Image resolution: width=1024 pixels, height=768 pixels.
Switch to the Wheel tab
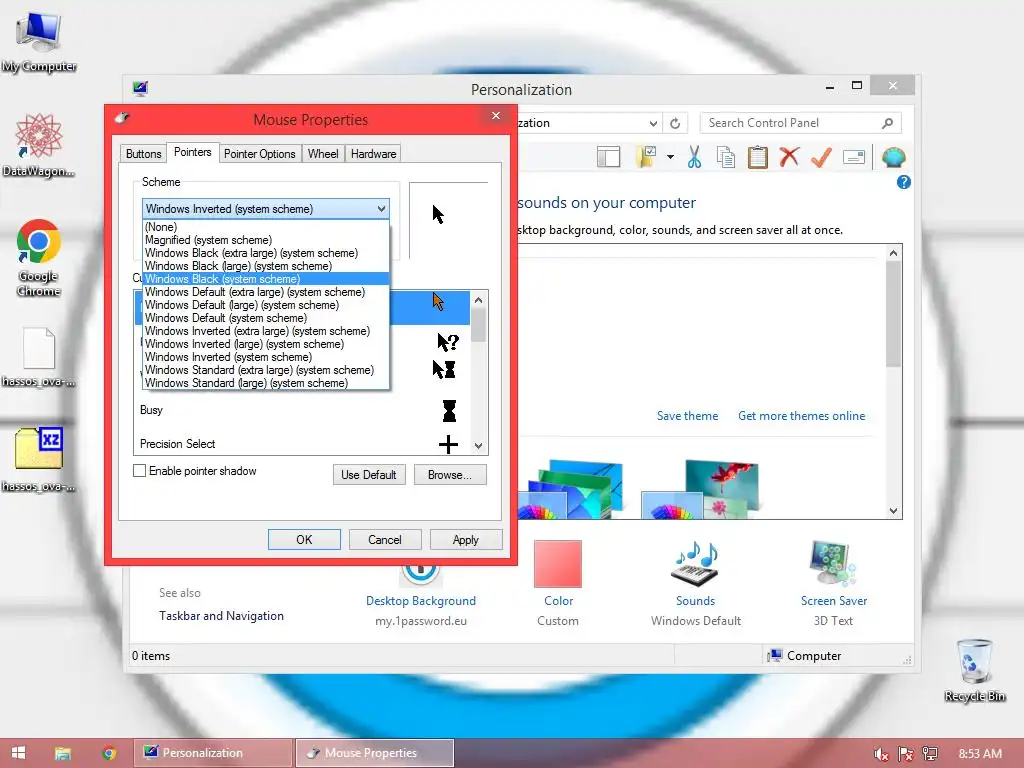[323, 154]
